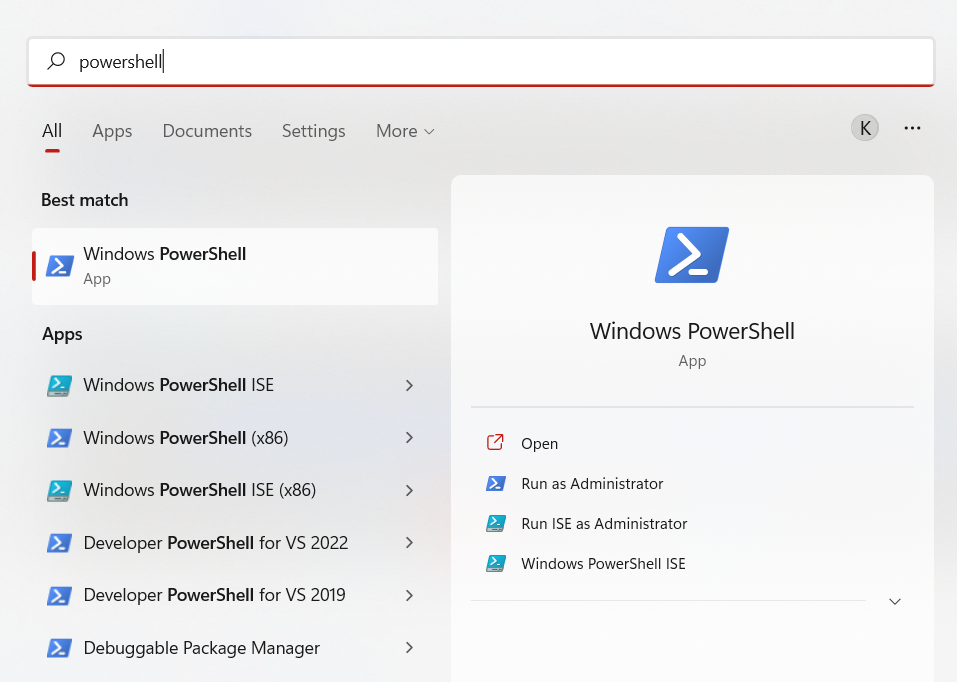This screenshot has height=682, width=957.
Task: Open the K user account avatar
Action: 865,128
